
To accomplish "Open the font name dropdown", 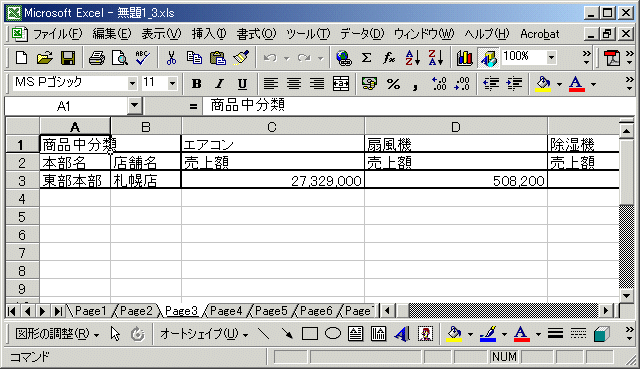I will [132, 84].
